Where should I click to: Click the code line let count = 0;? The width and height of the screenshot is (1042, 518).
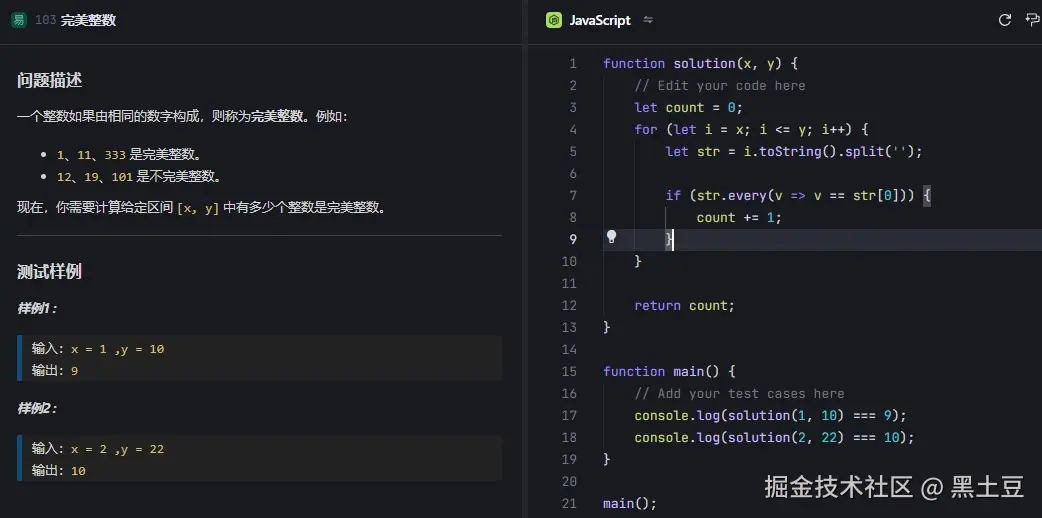point(688,108)
